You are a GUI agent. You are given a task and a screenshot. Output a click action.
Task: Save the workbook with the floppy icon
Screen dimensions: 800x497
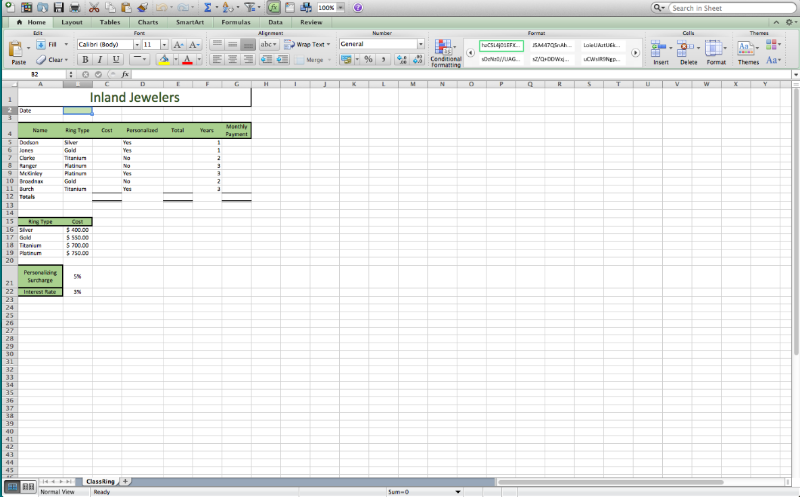click(58, 7)
